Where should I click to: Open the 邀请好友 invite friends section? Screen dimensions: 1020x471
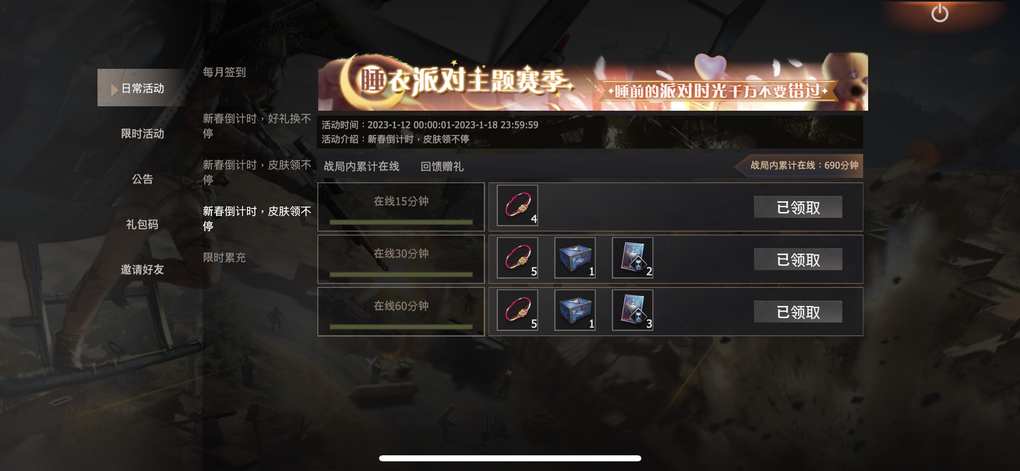pos(142,269)
